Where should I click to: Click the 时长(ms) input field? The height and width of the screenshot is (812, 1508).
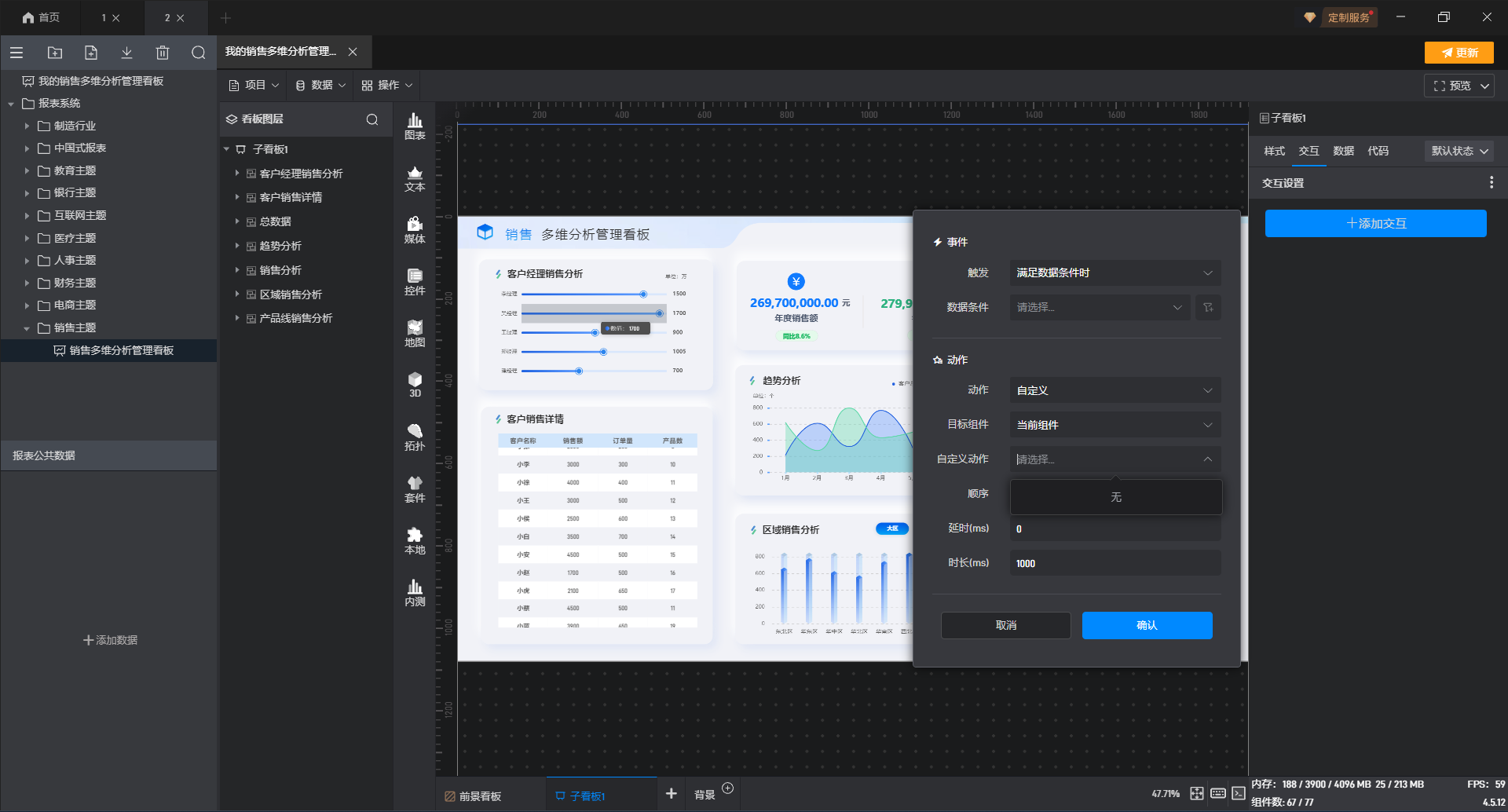[1115, 563]
